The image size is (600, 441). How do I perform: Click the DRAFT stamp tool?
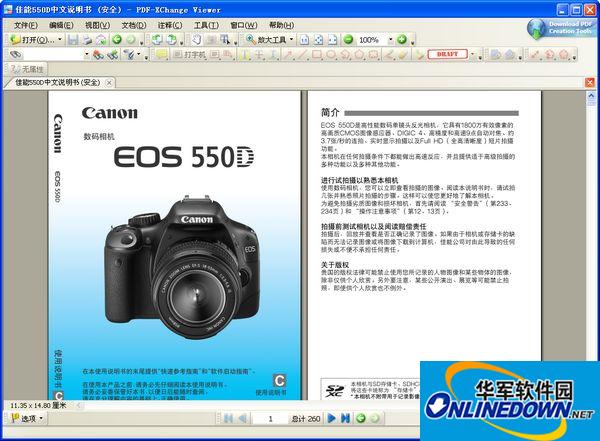tap(447, 54)
